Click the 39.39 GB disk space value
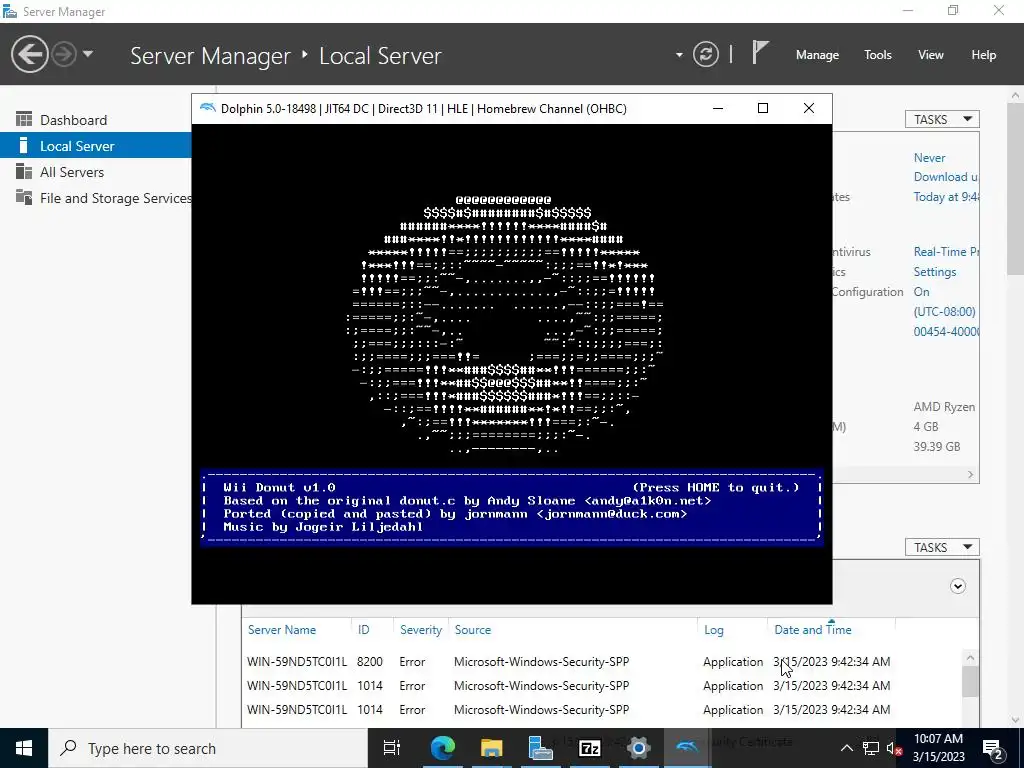 [936, 447]
